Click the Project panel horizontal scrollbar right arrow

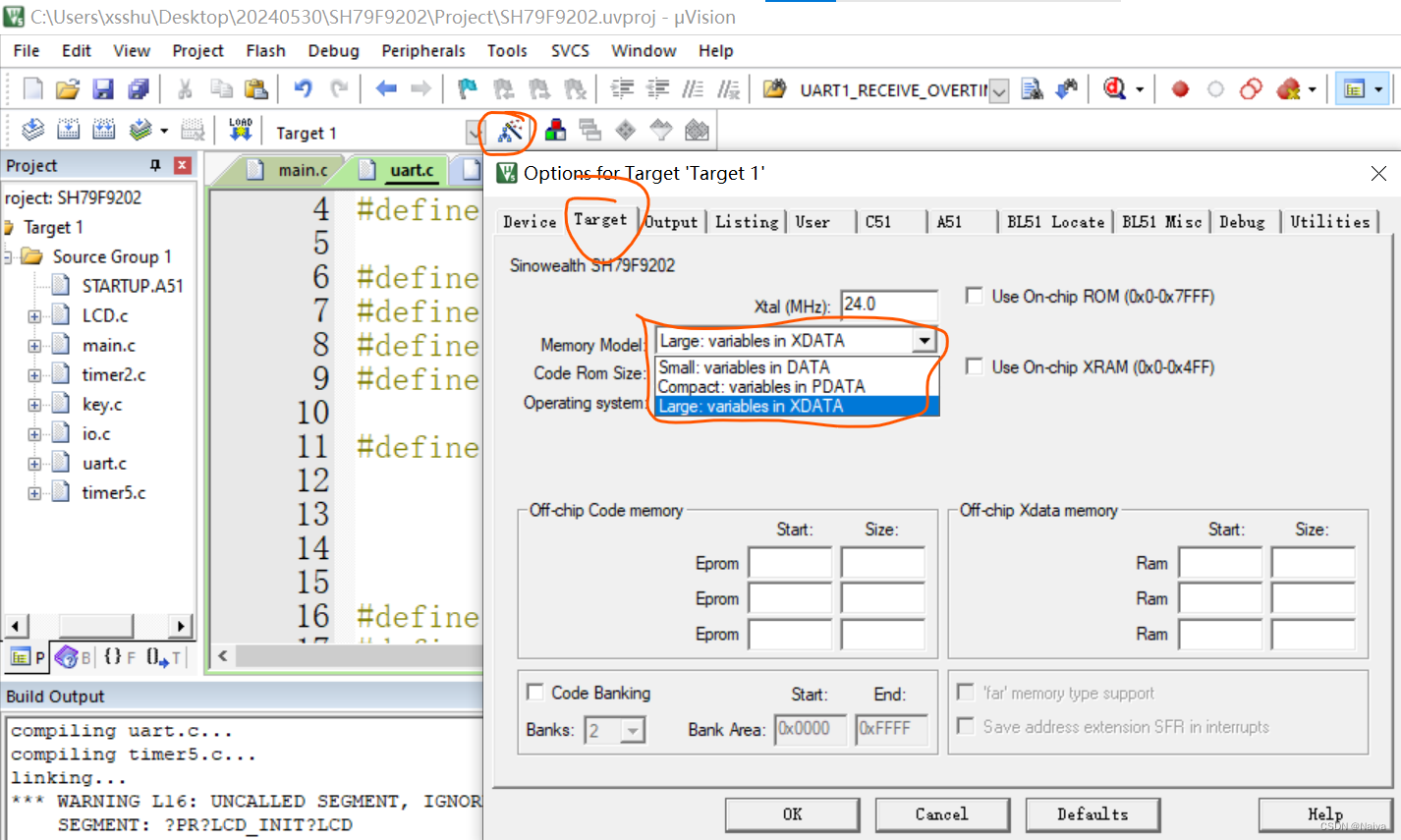tap(180, 625)
